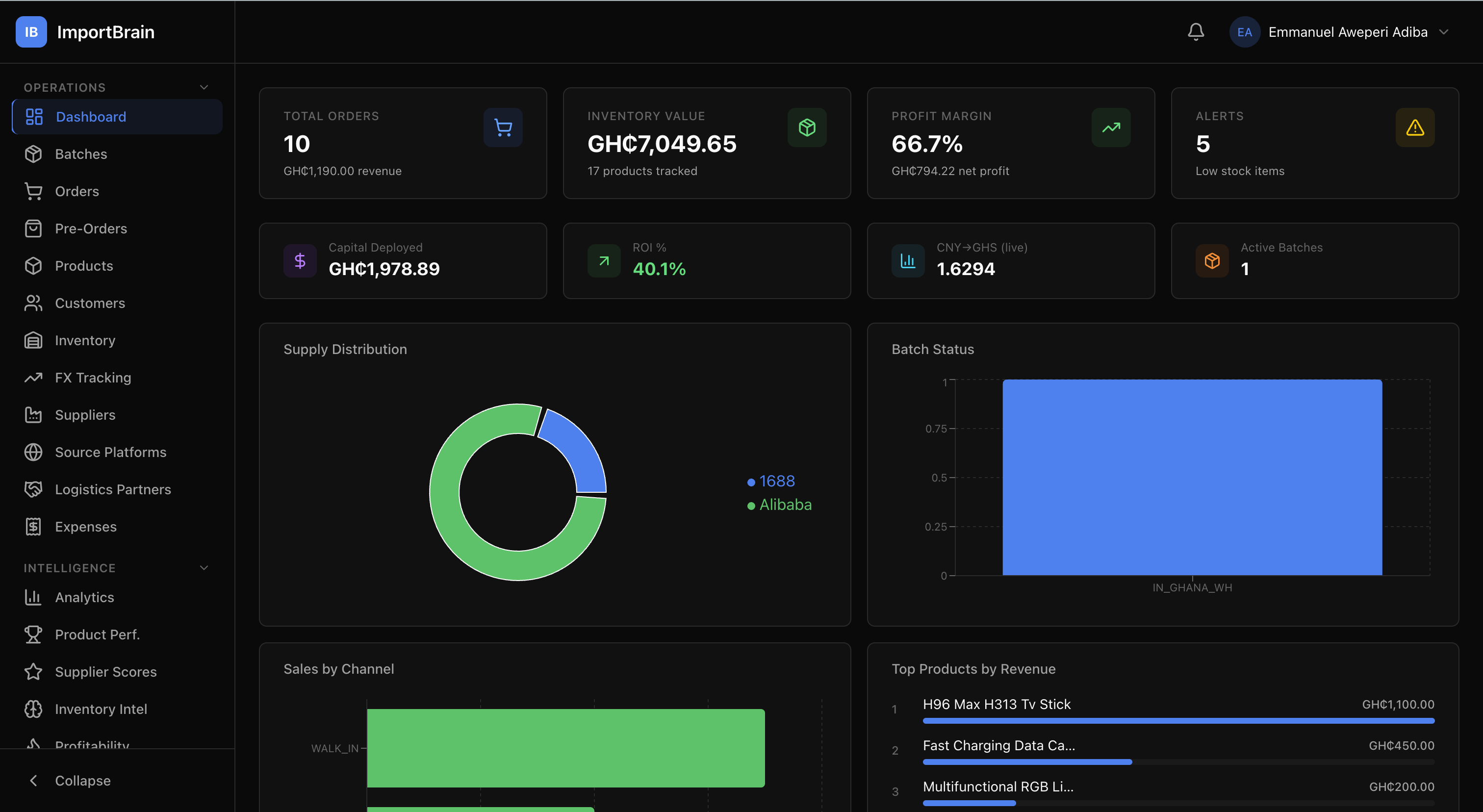The height and width of the screenshot is (812, 1483).
Task: Open Customers section
Action: click(117, 303)
